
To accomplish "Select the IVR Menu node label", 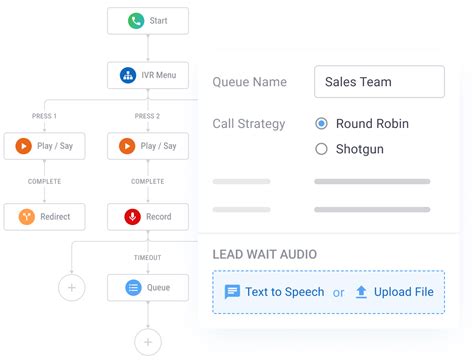I will [159, 75].
